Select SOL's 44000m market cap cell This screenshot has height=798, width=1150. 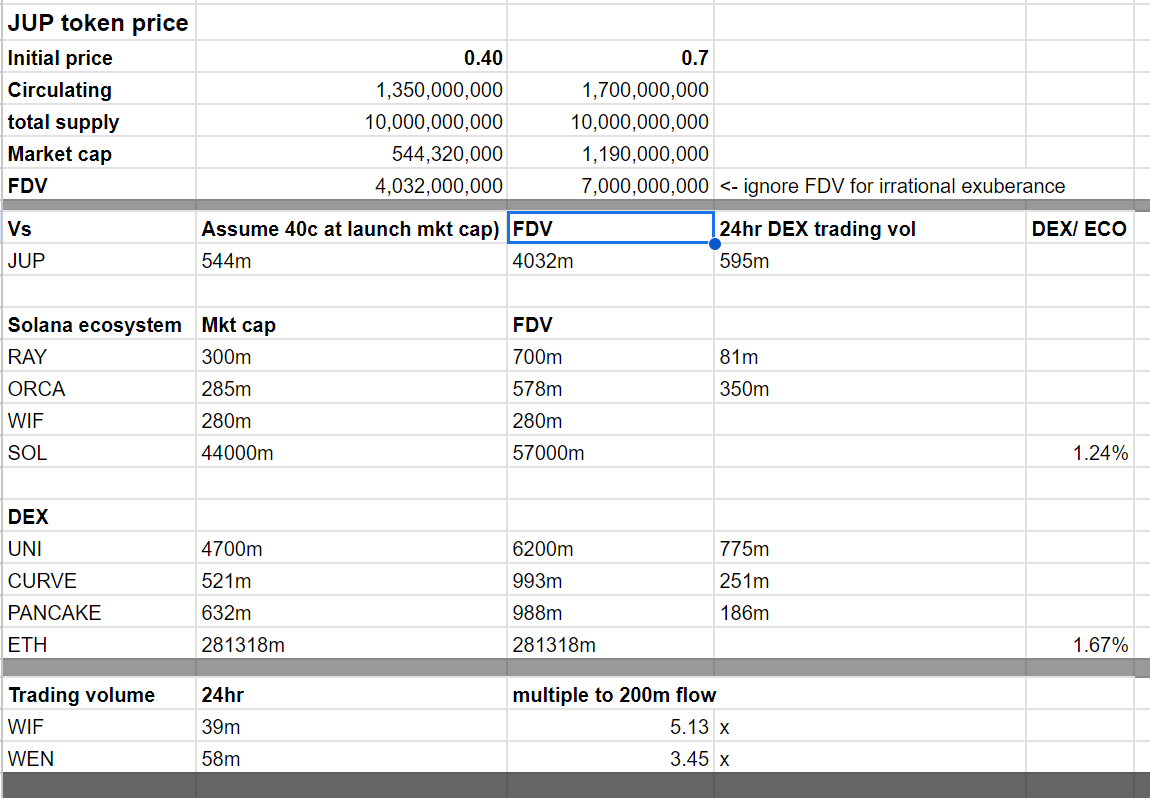[x=351, y=453]
